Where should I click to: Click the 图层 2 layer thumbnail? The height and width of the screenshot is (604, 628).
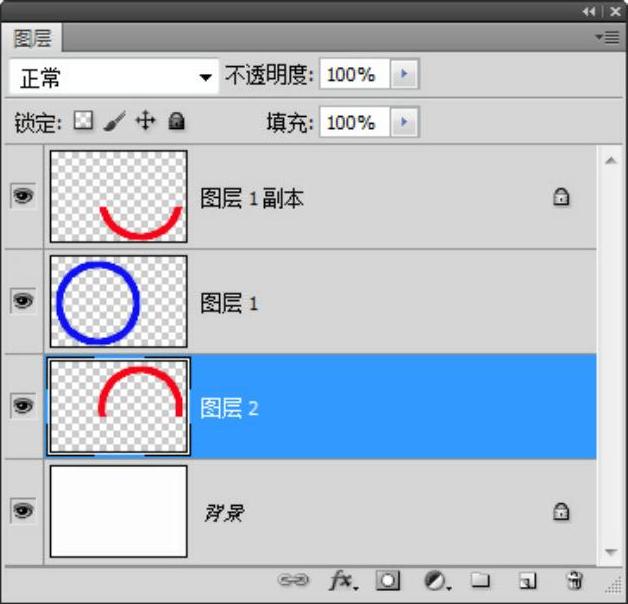coord(119,406)
